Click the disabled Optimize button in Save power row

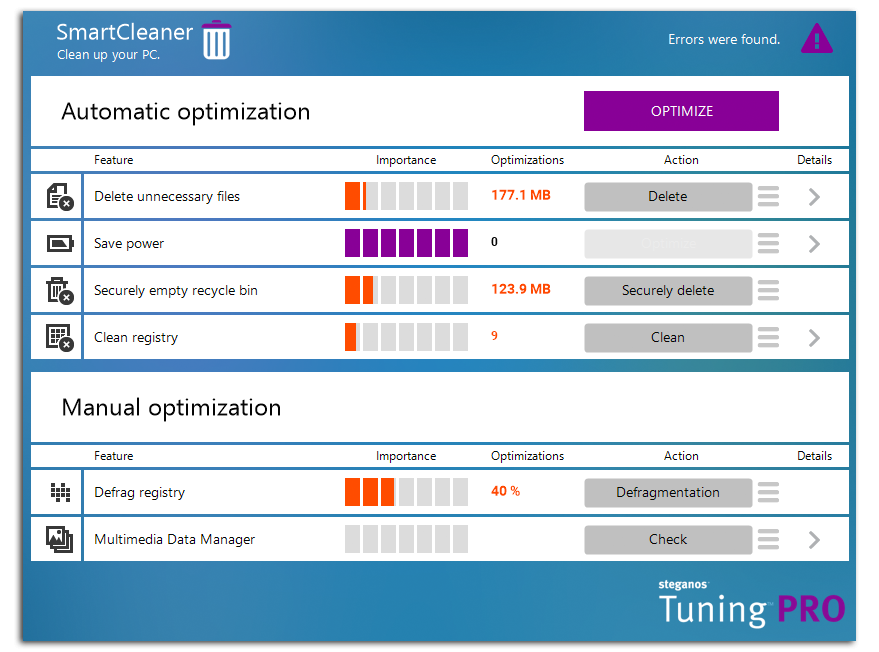[x=668, y=244]
